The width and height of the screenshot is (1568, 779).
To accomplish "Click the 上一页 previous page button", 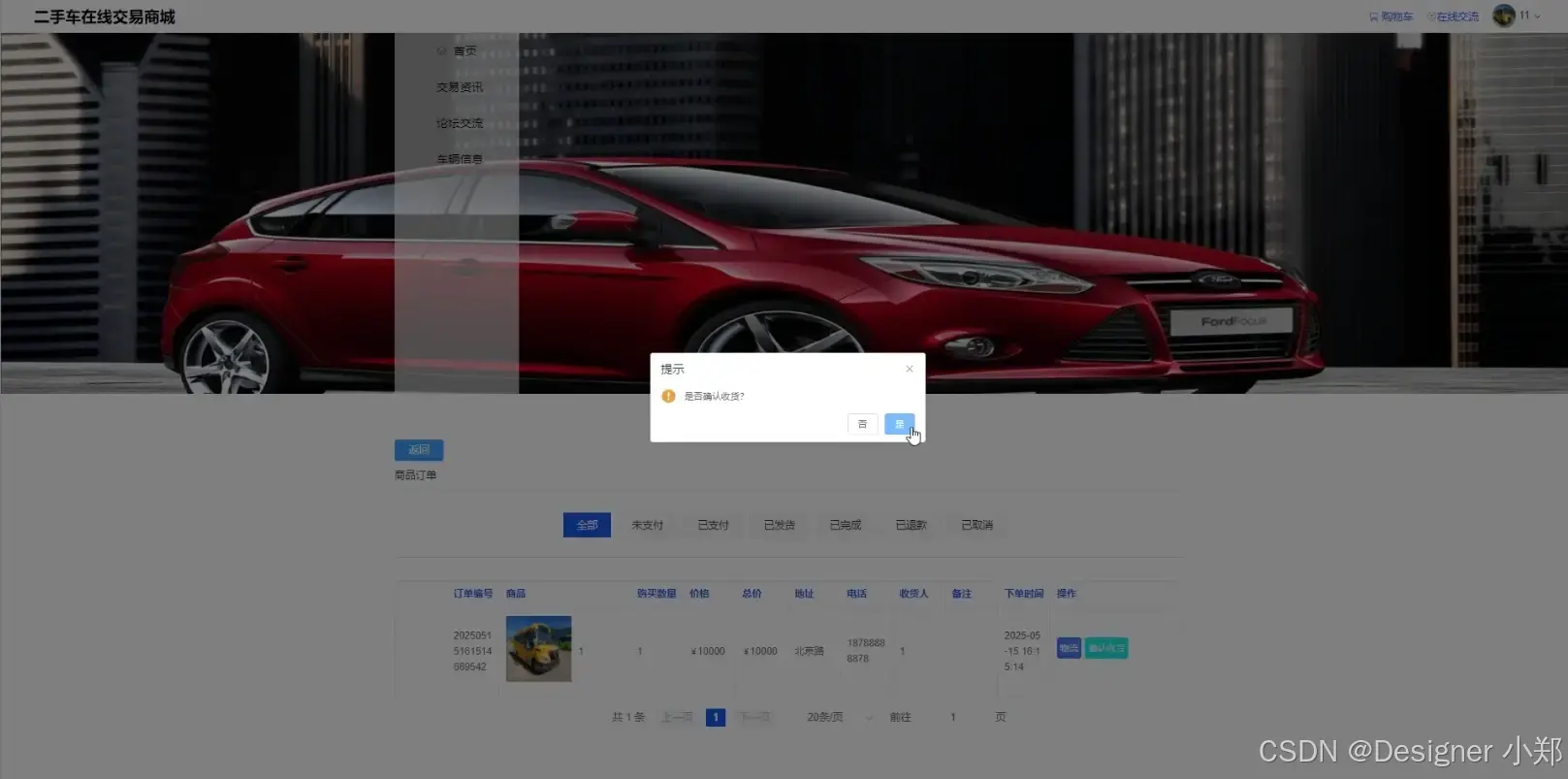I will tap(677, 717).
